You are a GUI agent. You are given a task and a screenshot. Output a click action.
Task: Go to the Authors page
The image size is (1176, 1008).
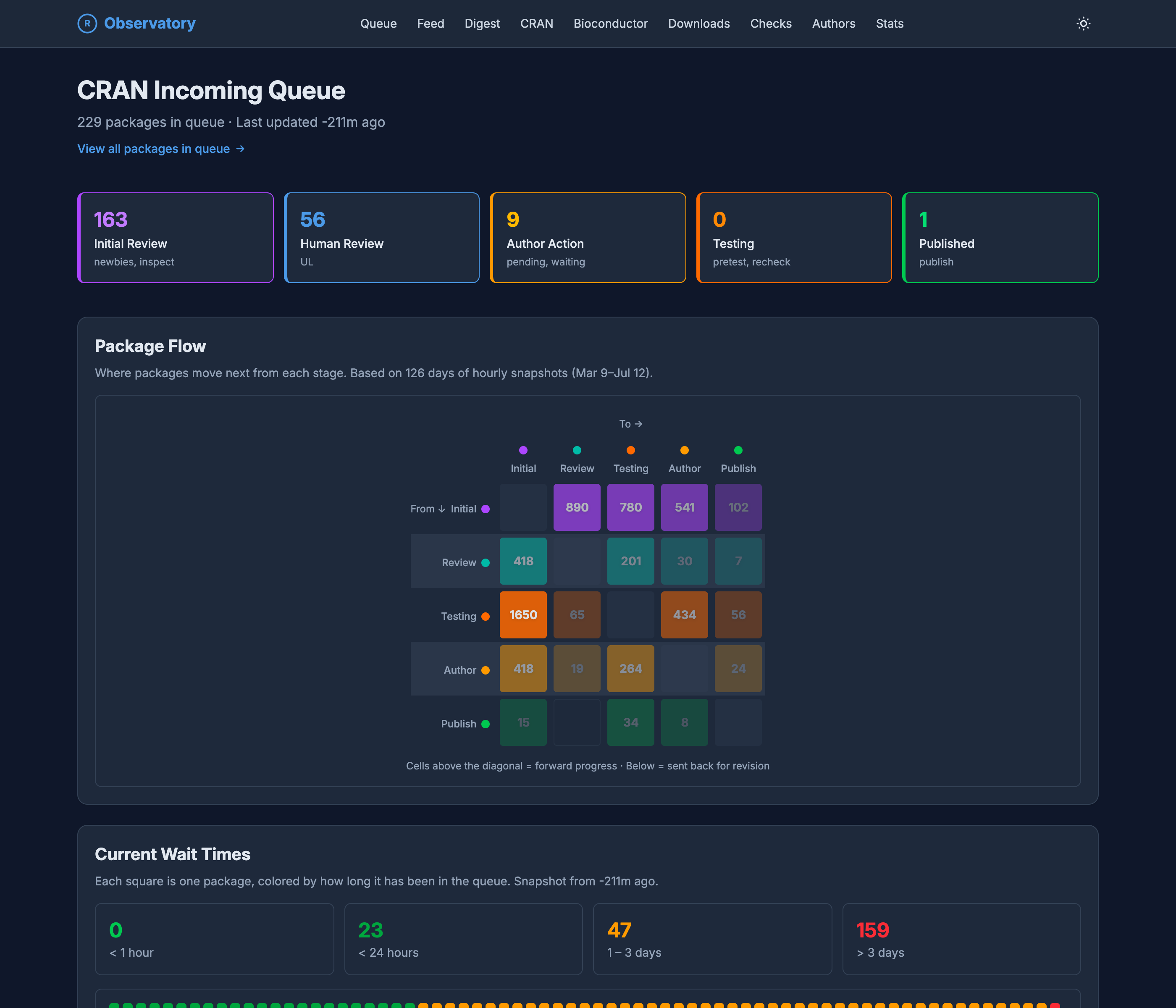pos(833,23)
